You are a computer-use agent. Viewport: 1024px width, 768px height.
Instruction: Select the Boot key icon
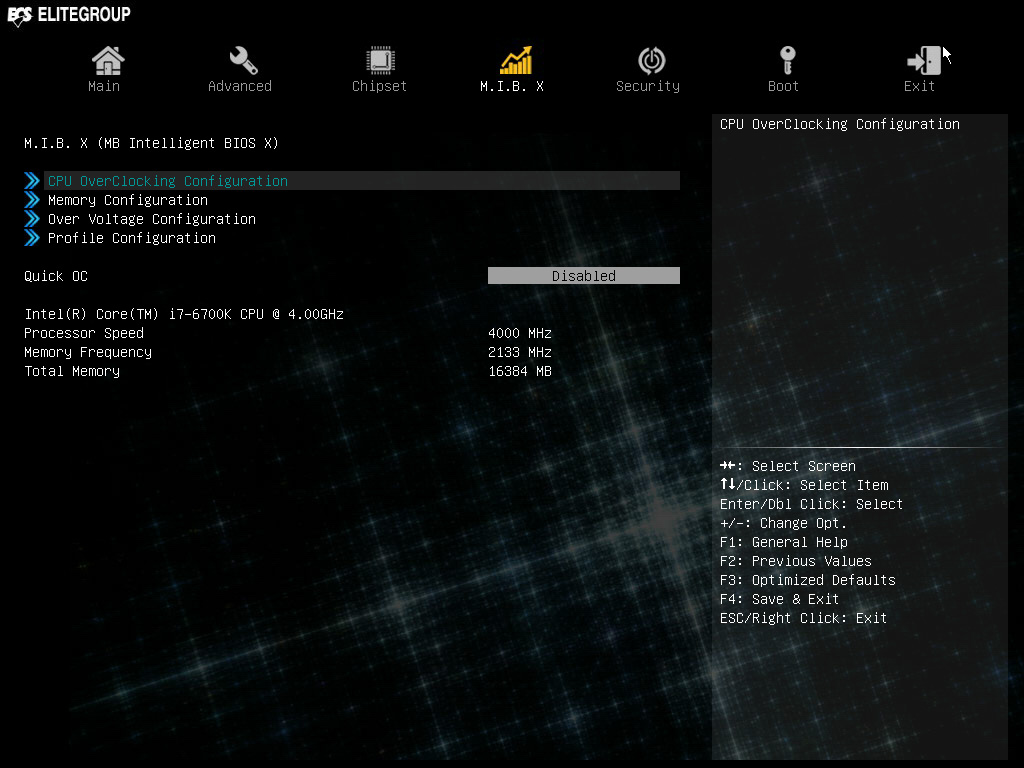[788, 61]
